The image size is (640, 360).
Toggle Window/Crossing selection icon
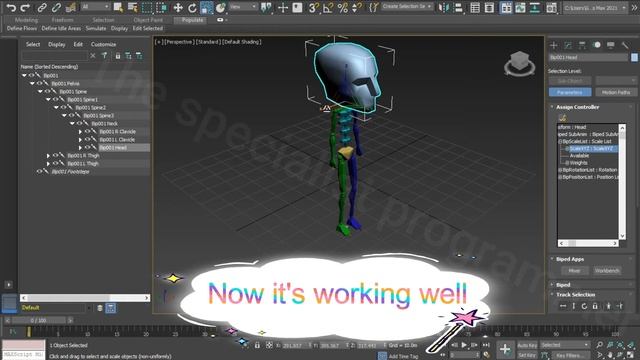[162, 7]
